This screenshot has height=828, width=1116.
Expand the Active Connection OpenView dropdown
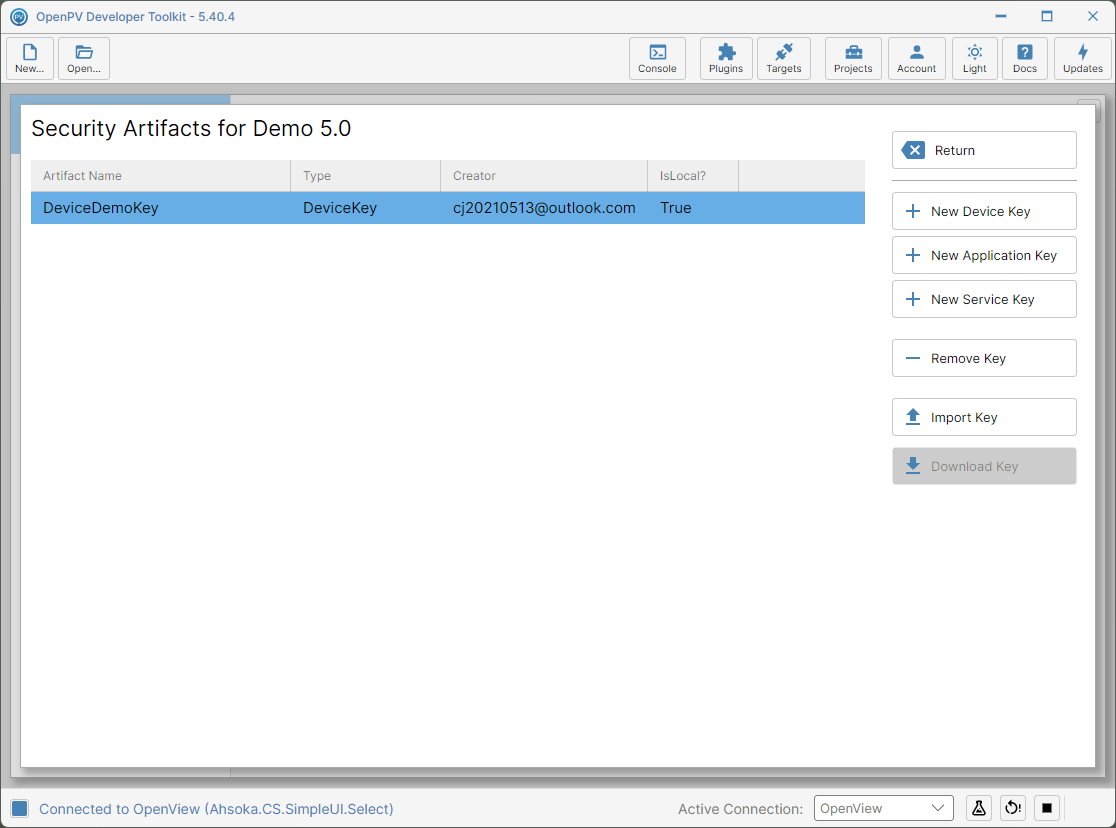[883, 808]
